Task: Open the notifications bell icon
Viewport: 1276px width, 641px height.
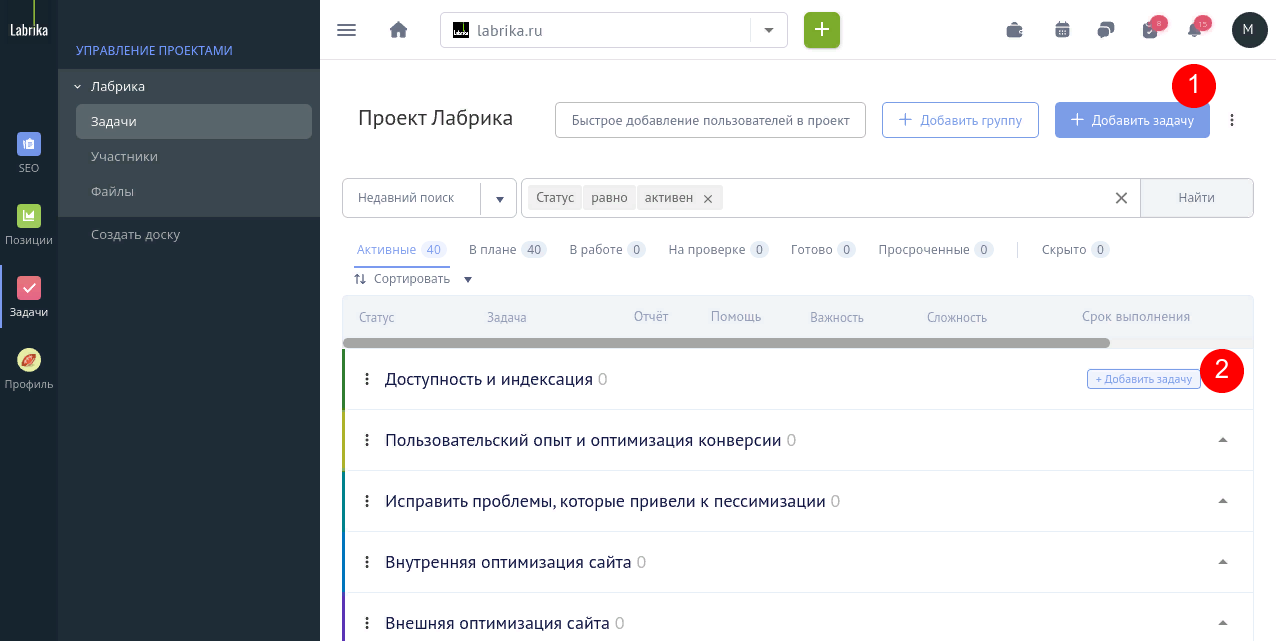Action: (1197, 29)
